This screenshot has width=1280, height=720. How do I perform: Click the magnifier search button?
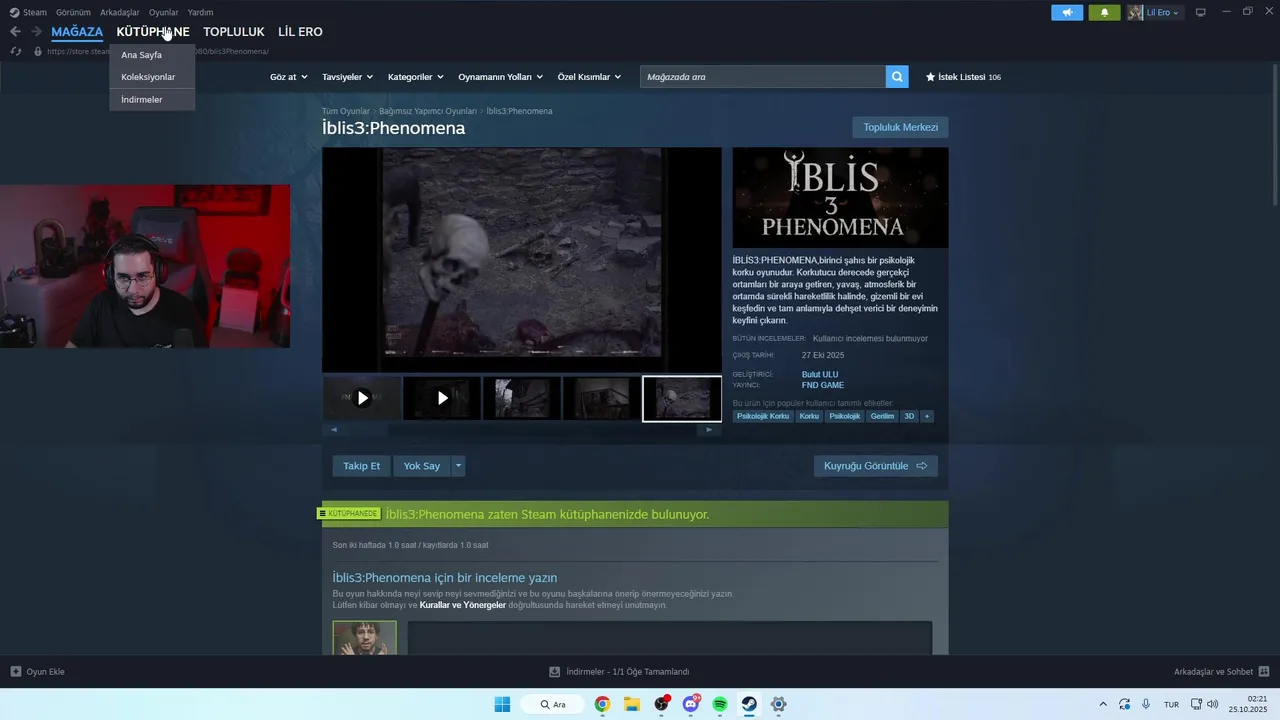897,76
